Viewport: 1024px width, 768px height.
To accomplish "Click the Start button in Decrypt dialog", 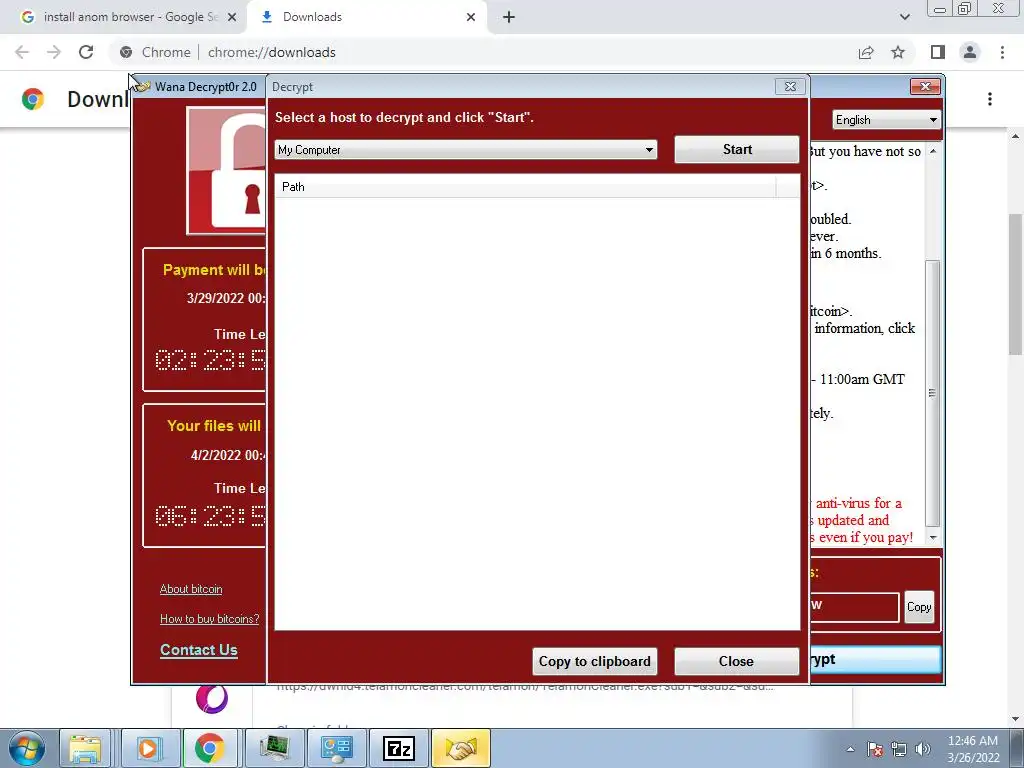I will click(737, 150).
